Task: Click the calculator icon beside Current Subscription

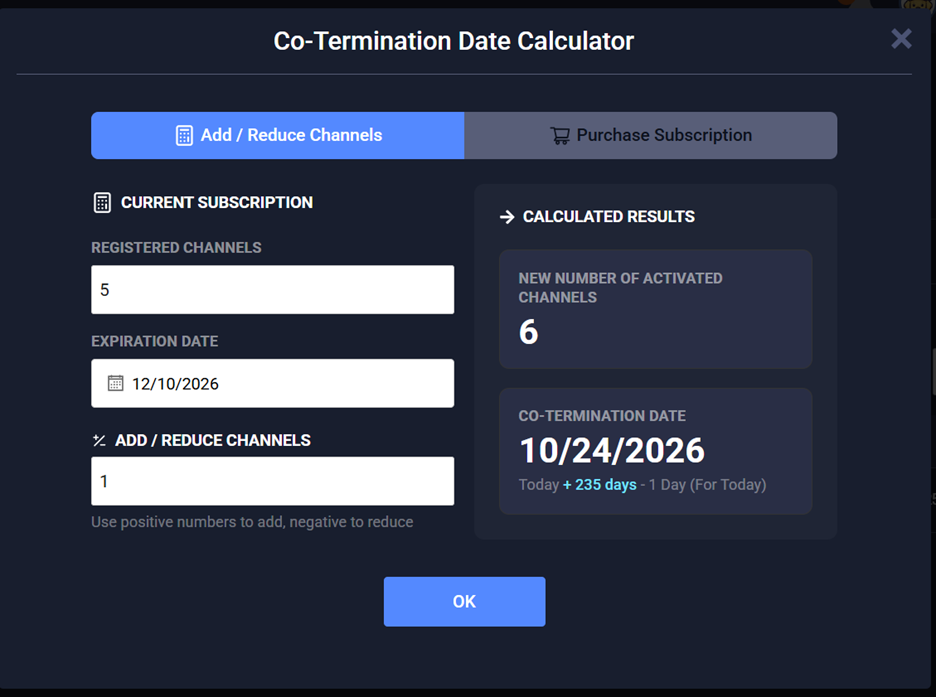Action: click(102, 202)
